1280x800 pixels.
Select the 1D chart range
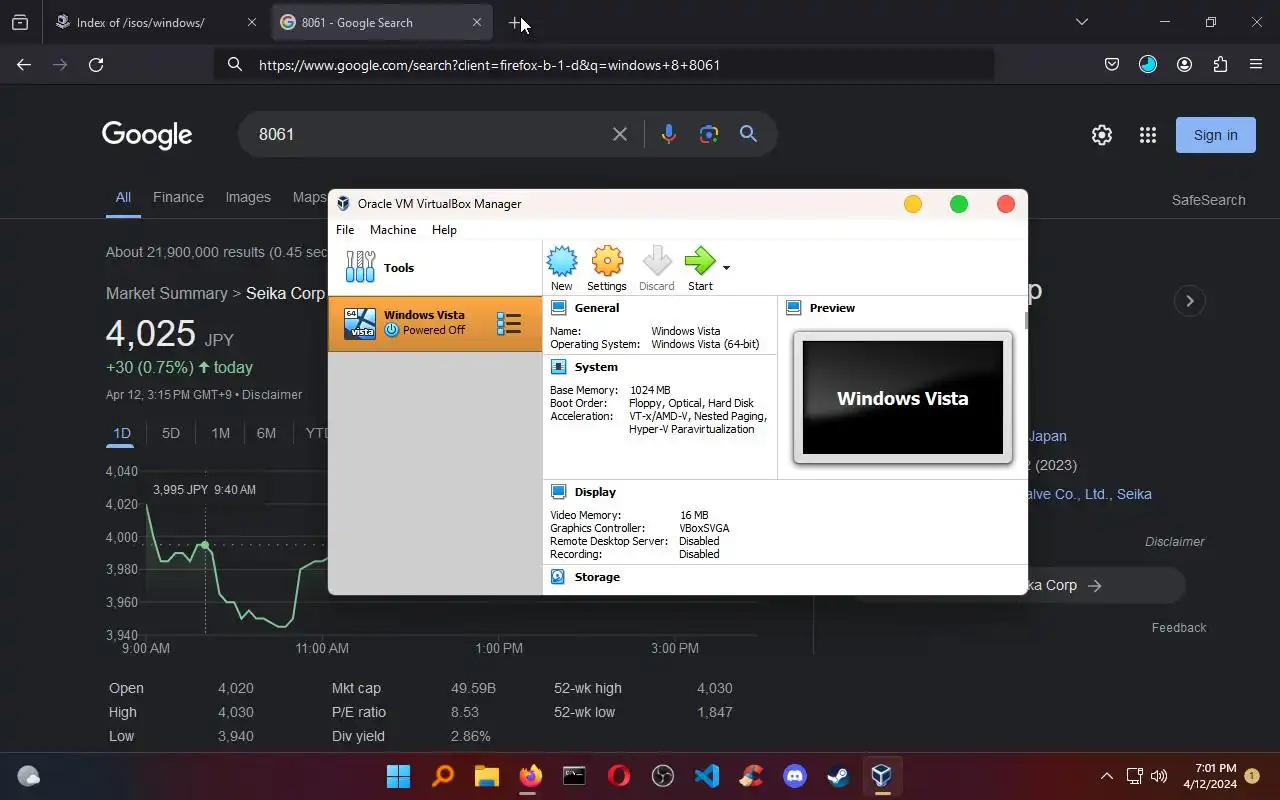click(x=121, y=433)
